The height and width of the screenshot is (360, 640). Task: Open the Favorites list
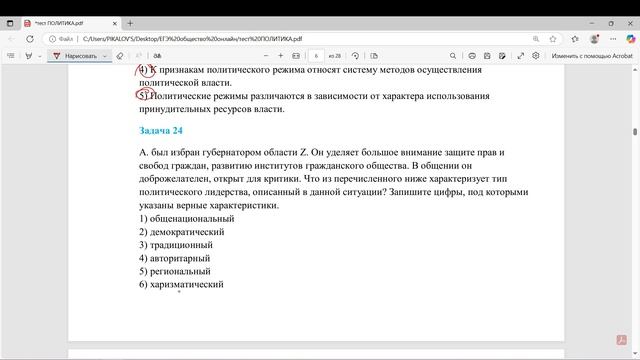tap(575, 39)
